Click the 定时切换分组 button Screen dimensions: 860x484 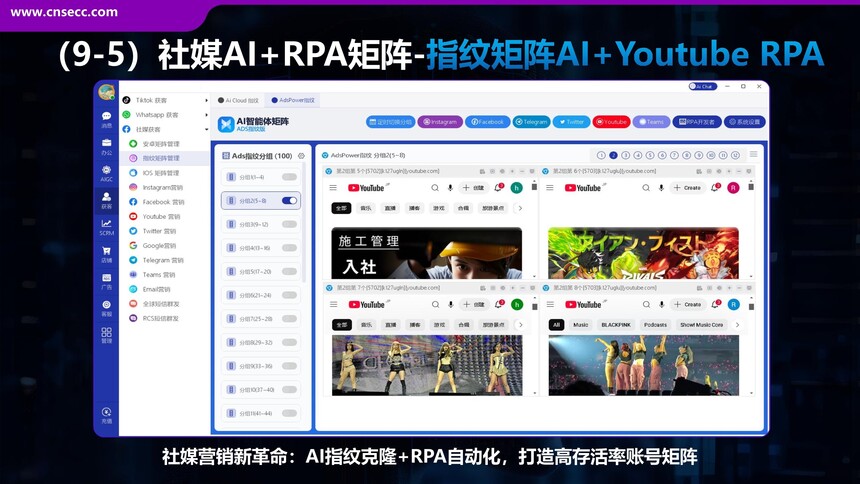390,122
